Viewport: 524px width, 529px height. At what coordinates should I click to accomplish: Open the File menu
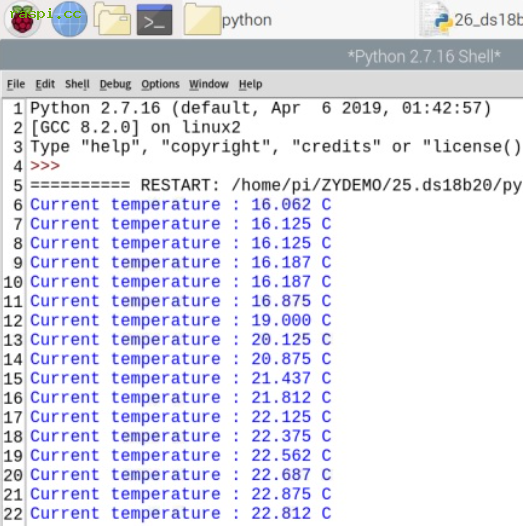16,84
